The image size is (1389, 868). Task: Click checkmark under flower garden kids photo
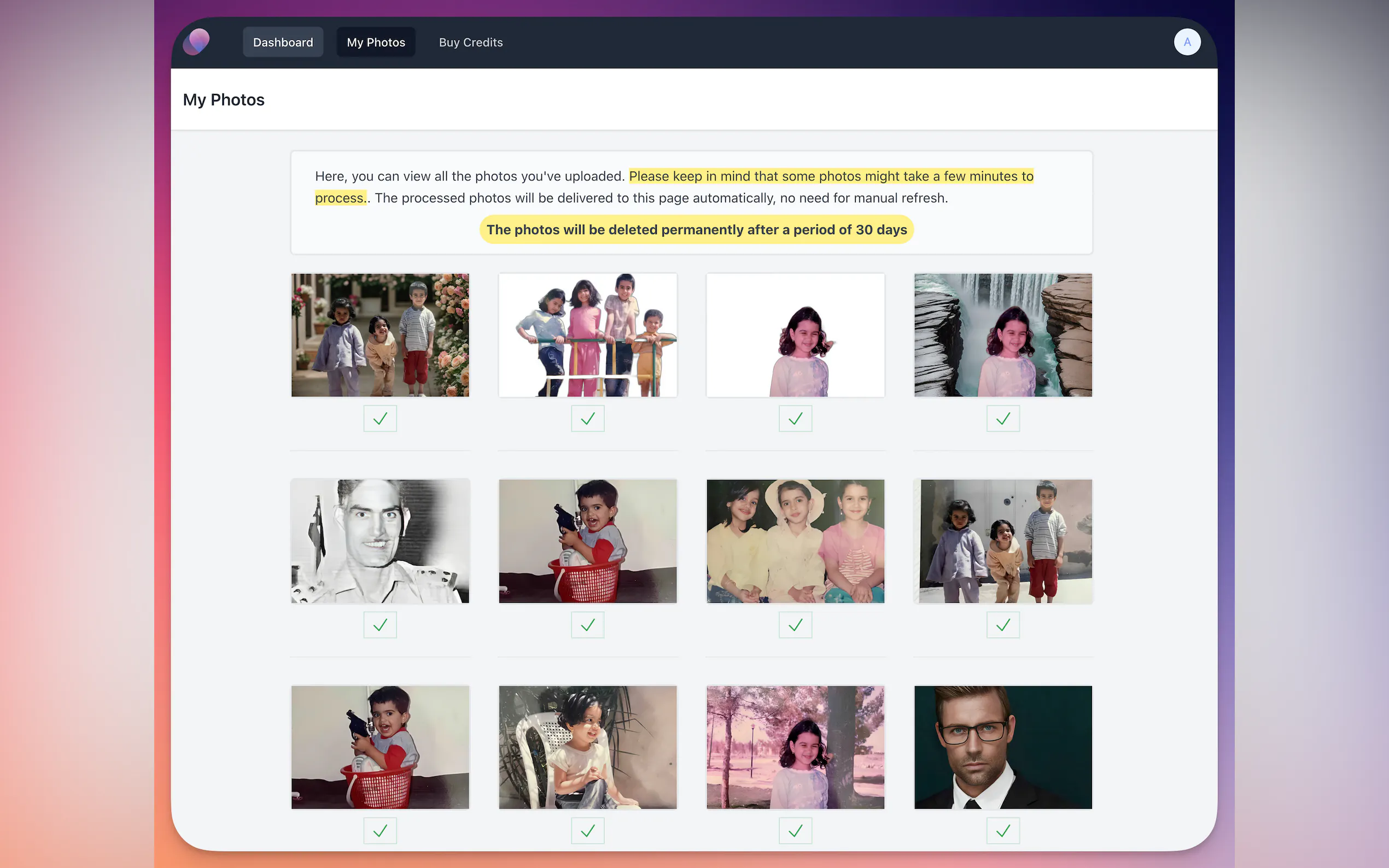click(380, 419)
